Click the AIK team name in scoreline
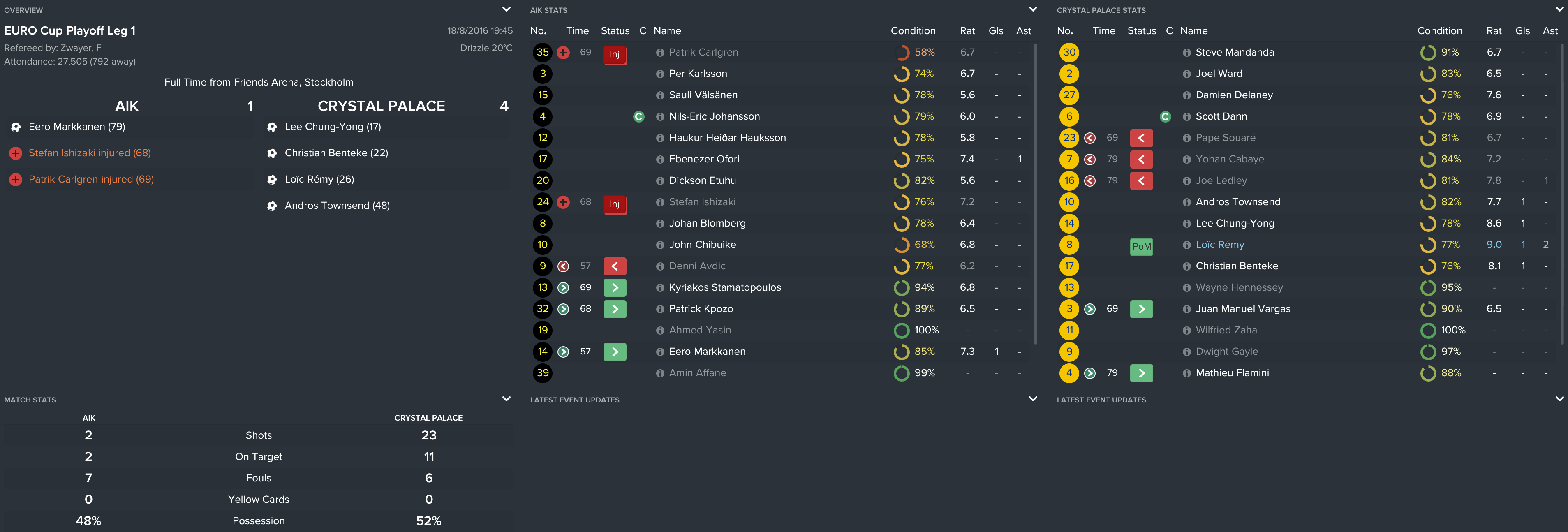The image size is (1568, 532). (x=127, y=106)
